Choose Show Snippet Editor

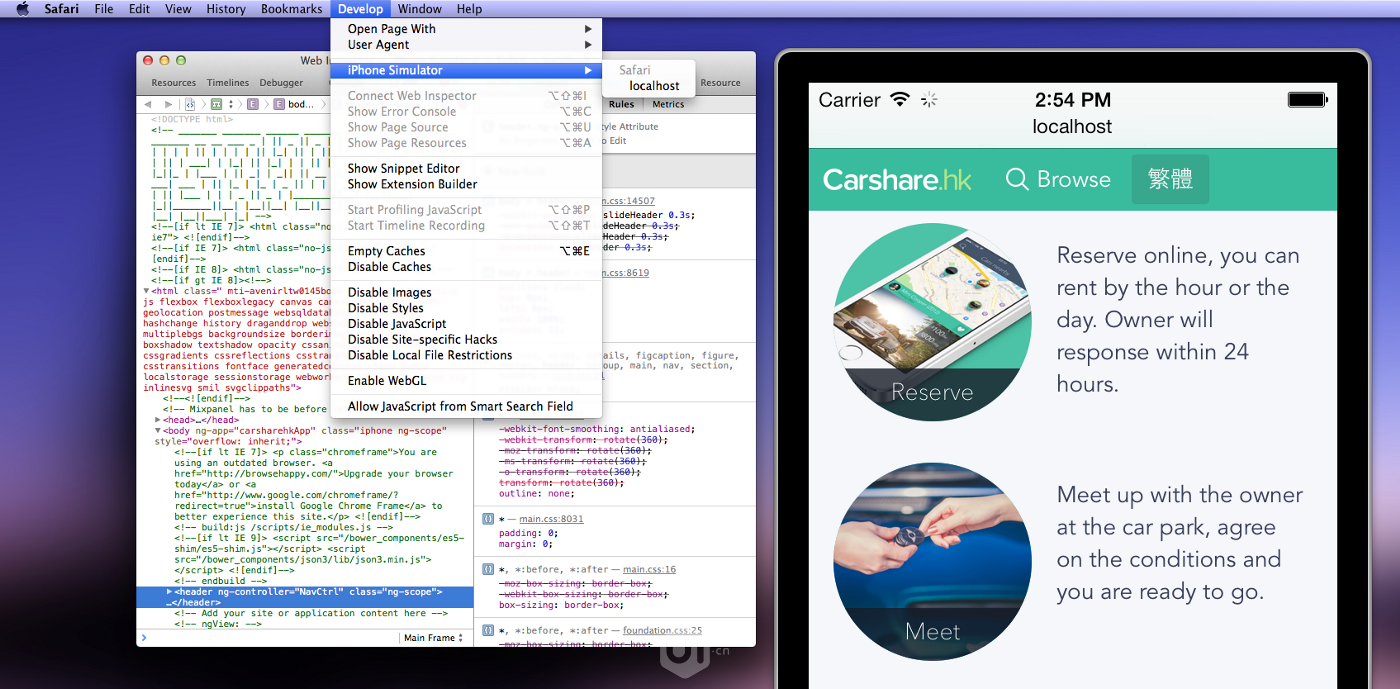(x=466, y=169)
